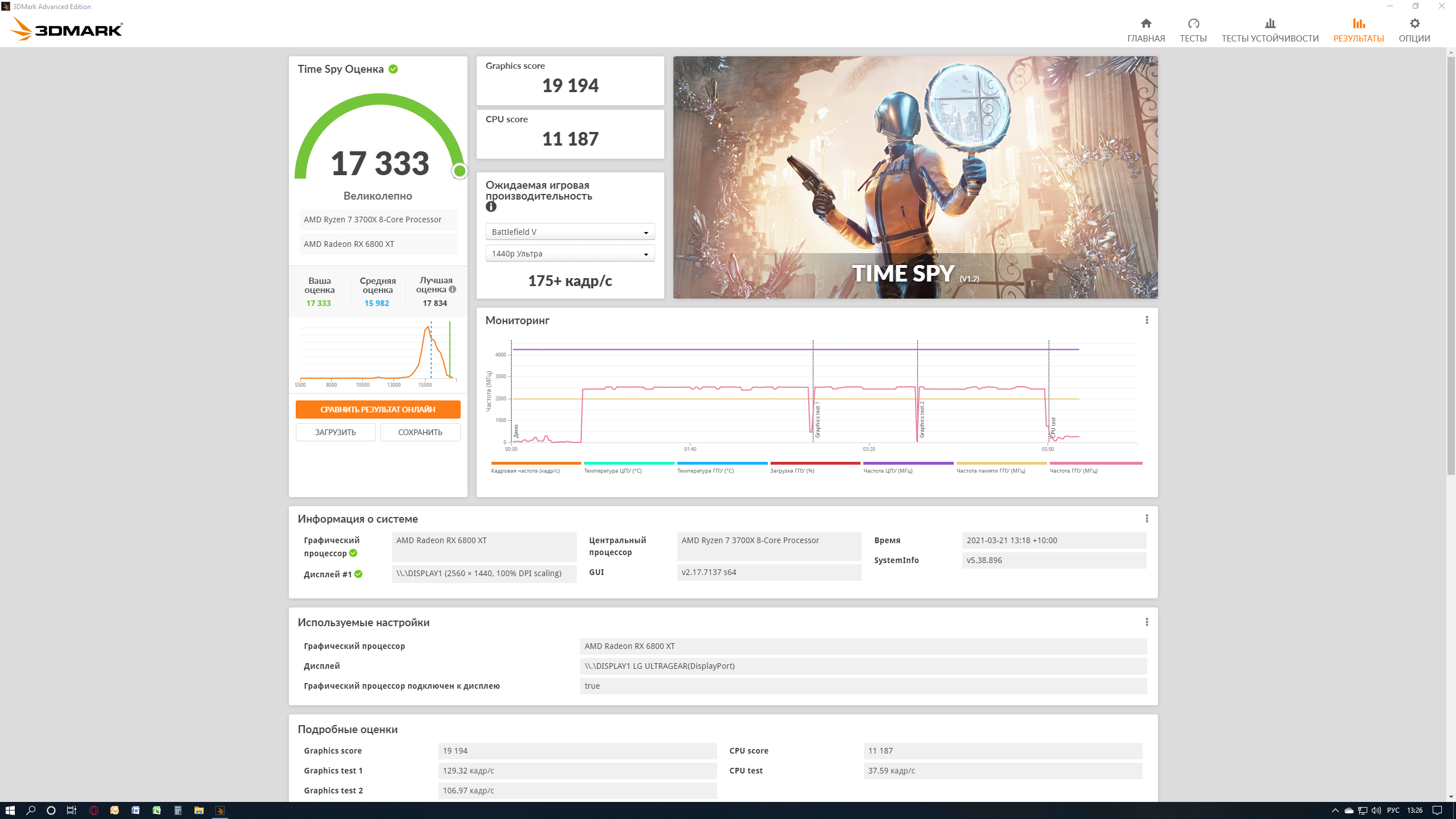
Task: Click the СОХРАНИТЬ button
Action: 420,432
